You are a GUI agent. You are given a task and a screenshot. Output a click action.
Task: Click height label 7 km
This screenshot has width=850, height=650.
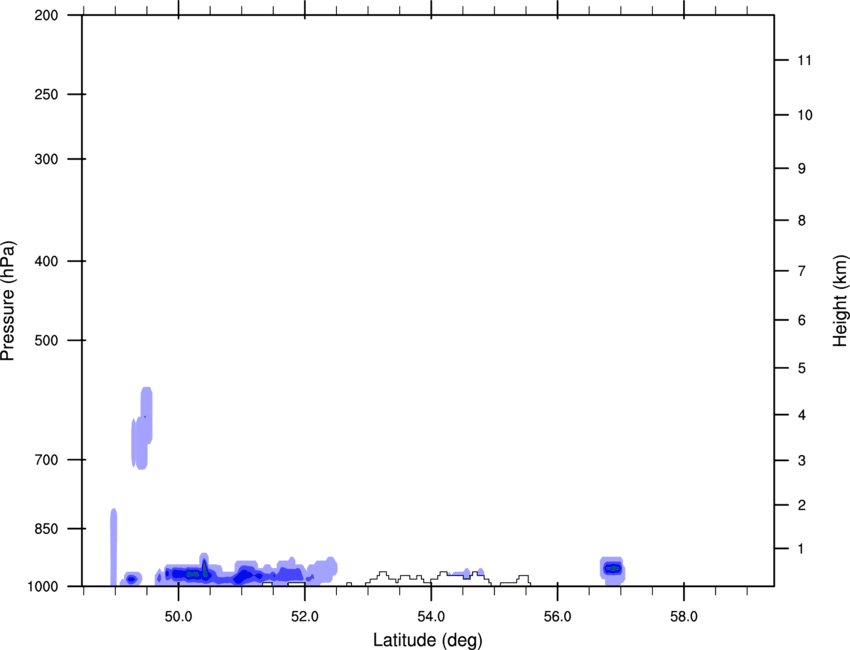point(802,271)
